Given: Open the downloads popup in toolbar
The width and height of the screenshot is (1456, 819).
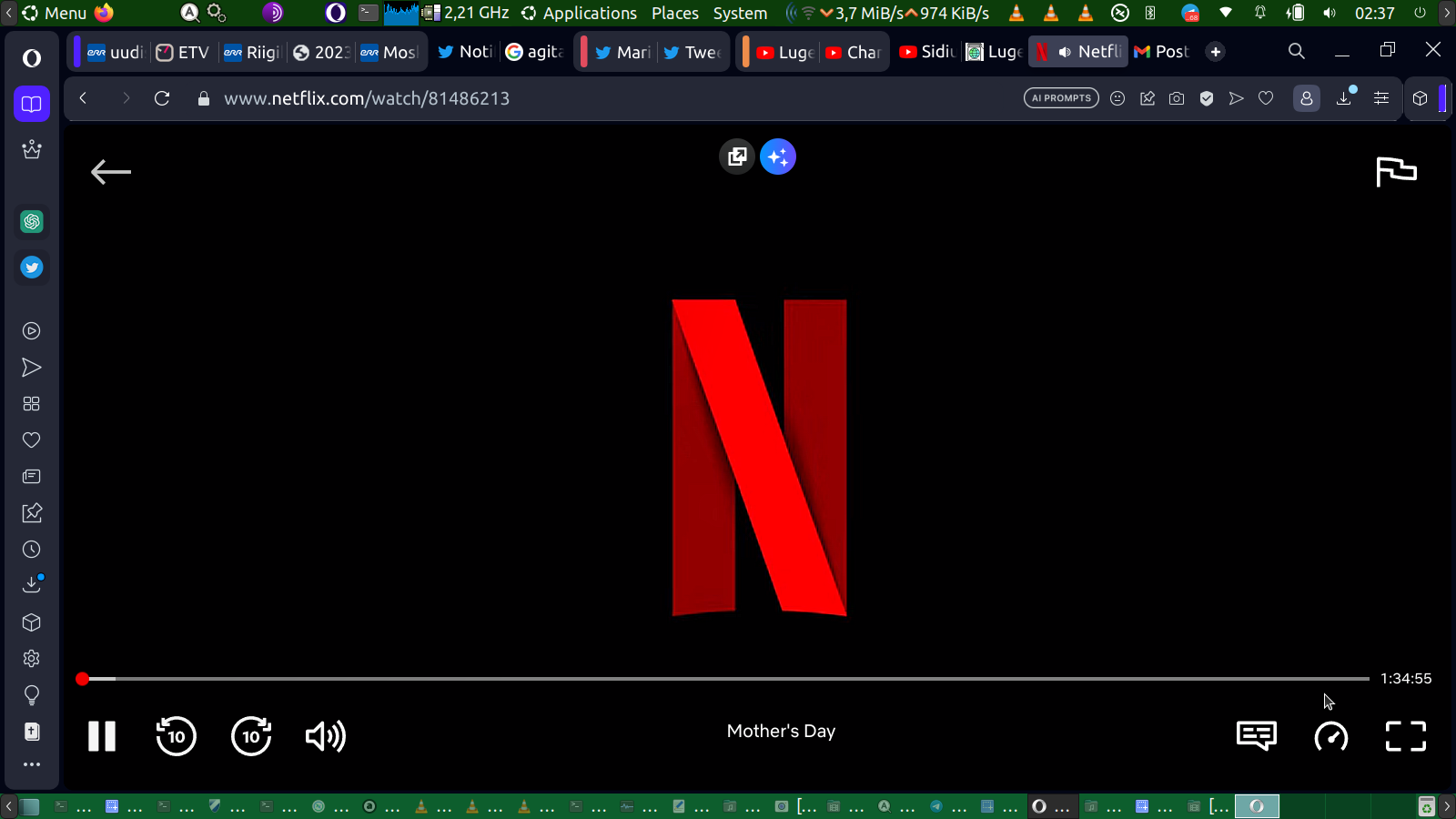Looking at the screenshot, I should click(x=1344, y=98).
